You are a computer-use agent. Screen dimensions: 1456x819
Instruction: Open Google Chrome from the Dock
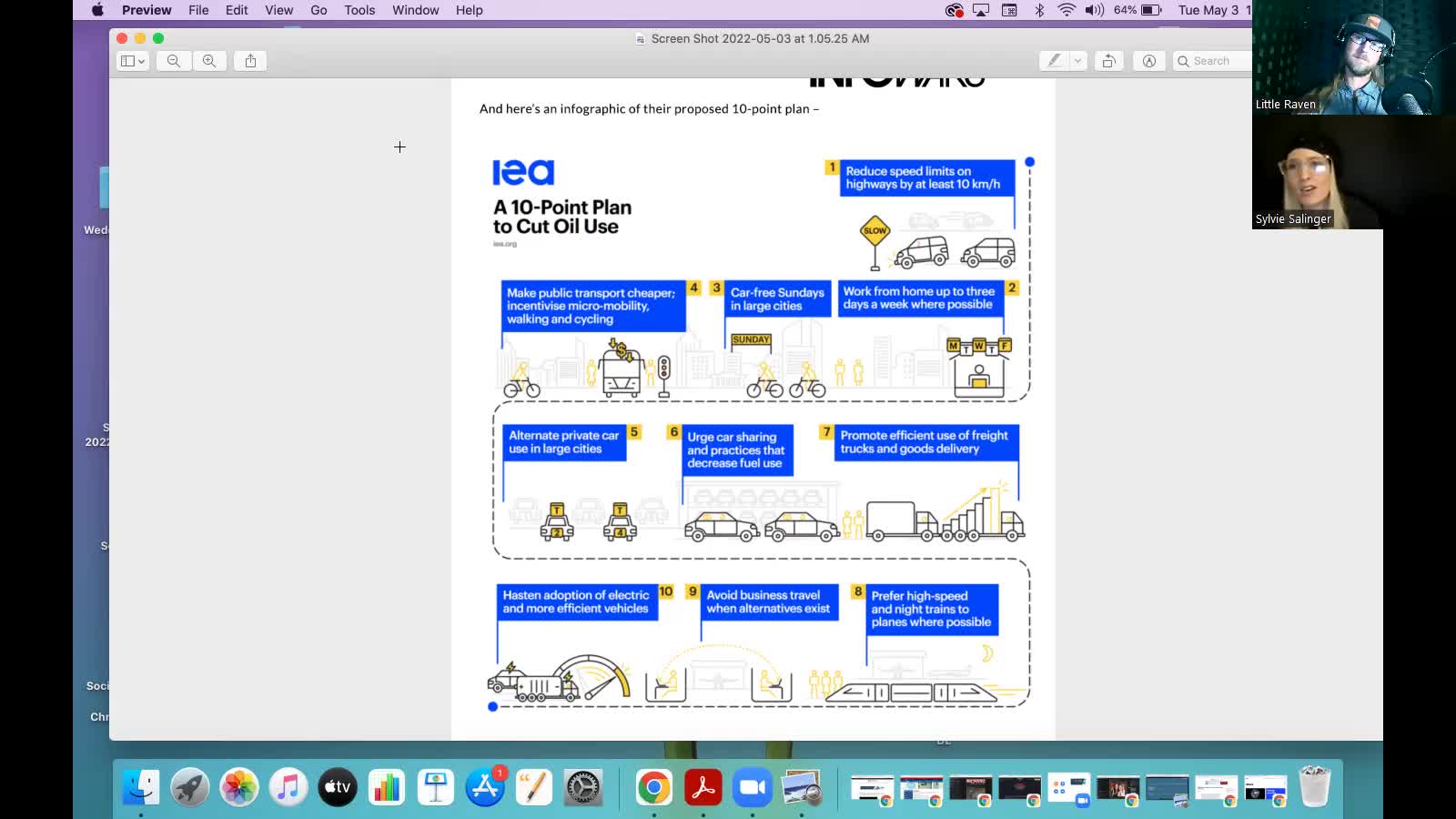653,787
